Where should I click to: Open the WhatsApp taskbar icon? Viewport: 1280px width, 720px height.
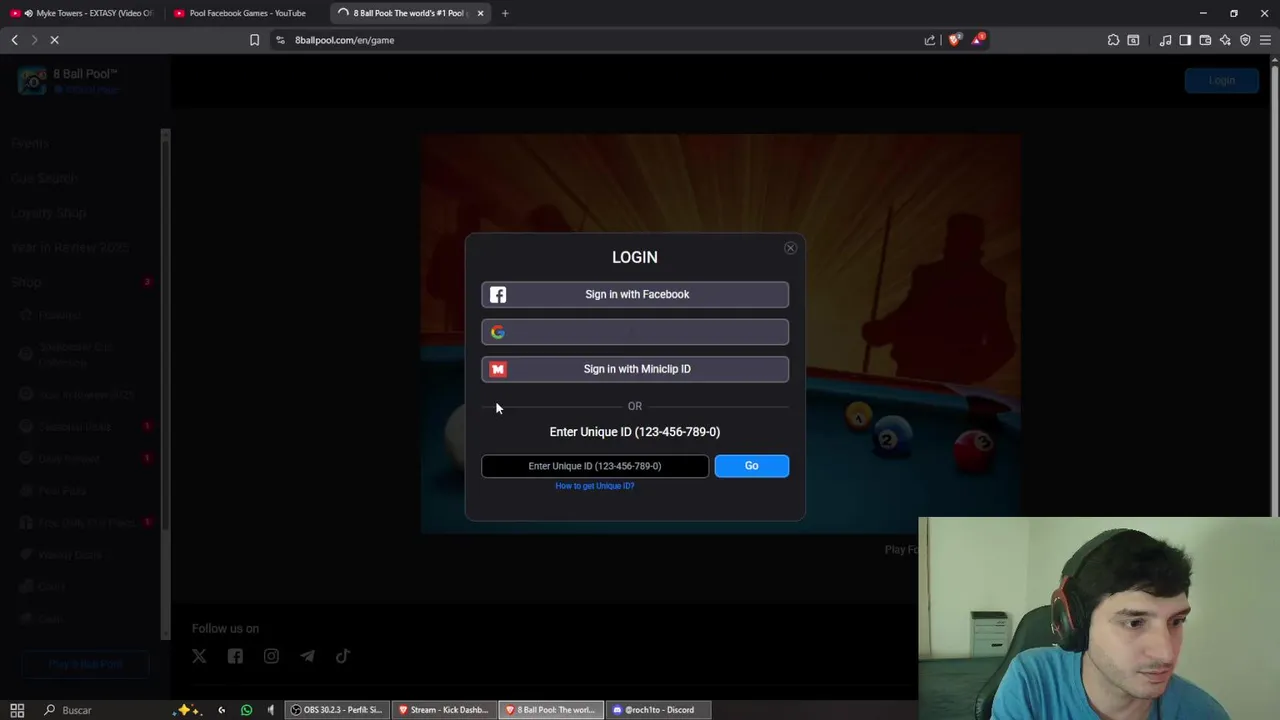pyautogui.click(x=247, y=710)
